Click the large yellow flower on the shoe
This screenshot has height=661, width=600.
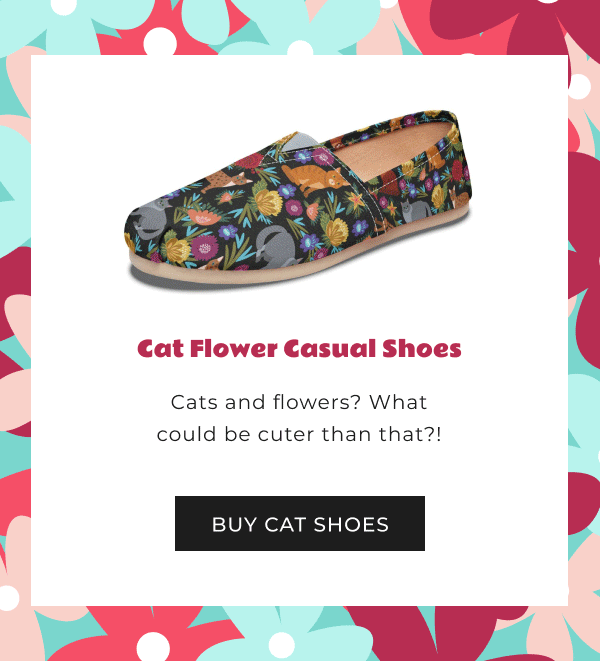click(269, 202)
